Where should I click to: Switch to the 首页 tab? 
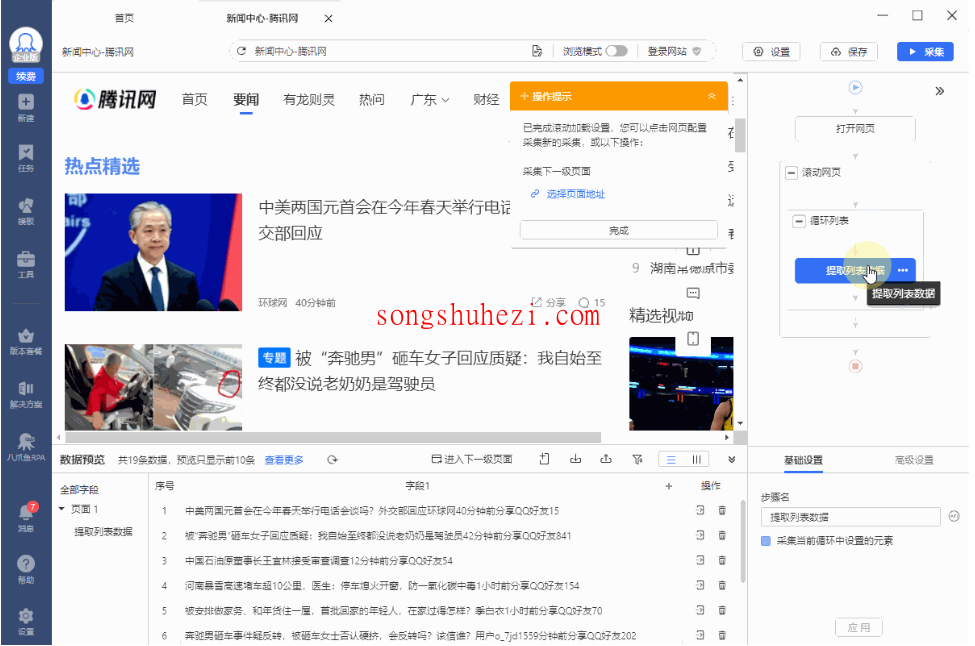[124, 18]
